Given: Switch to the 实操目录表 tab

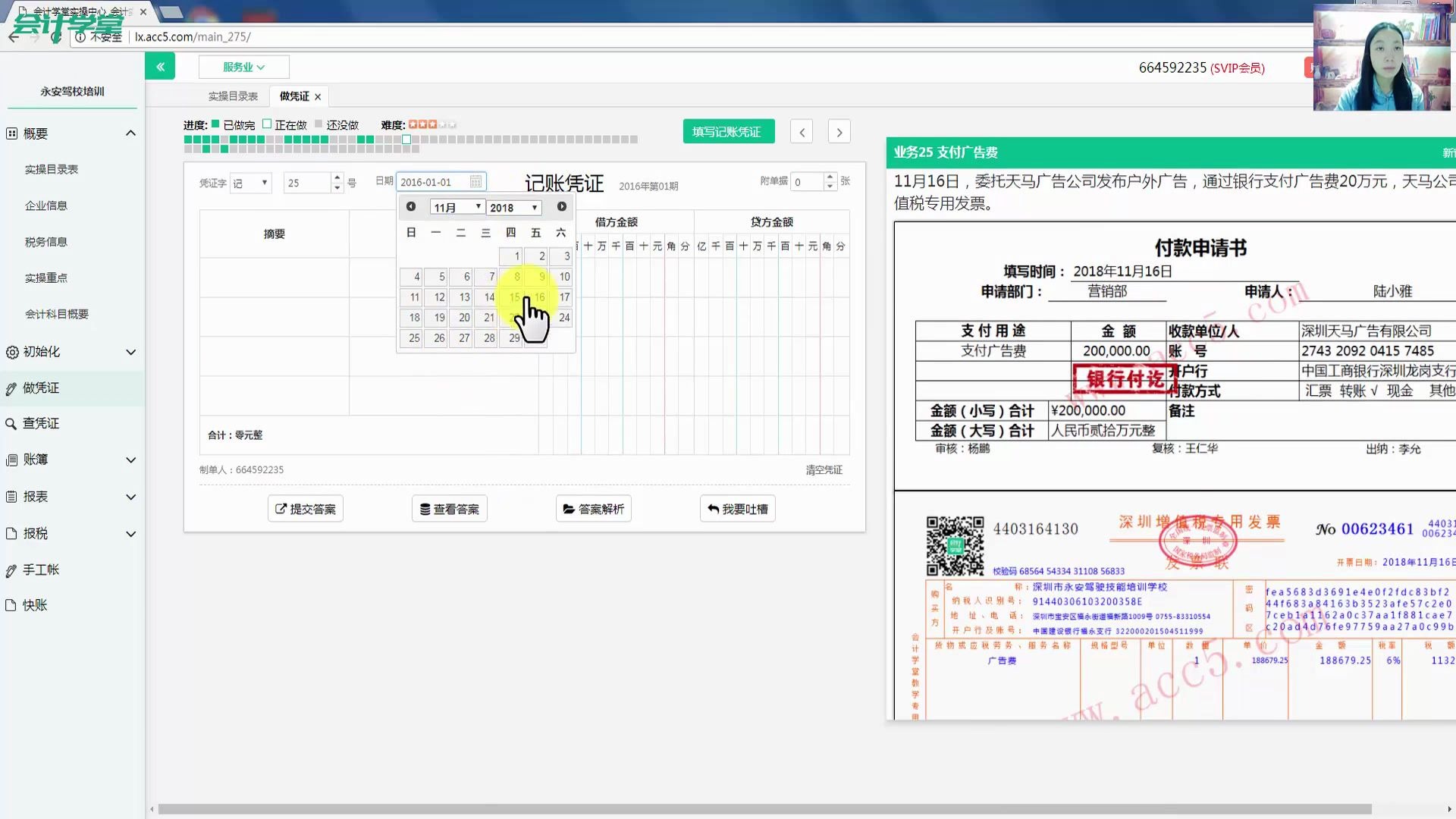Looking at the screenshot, I should 234,96.
